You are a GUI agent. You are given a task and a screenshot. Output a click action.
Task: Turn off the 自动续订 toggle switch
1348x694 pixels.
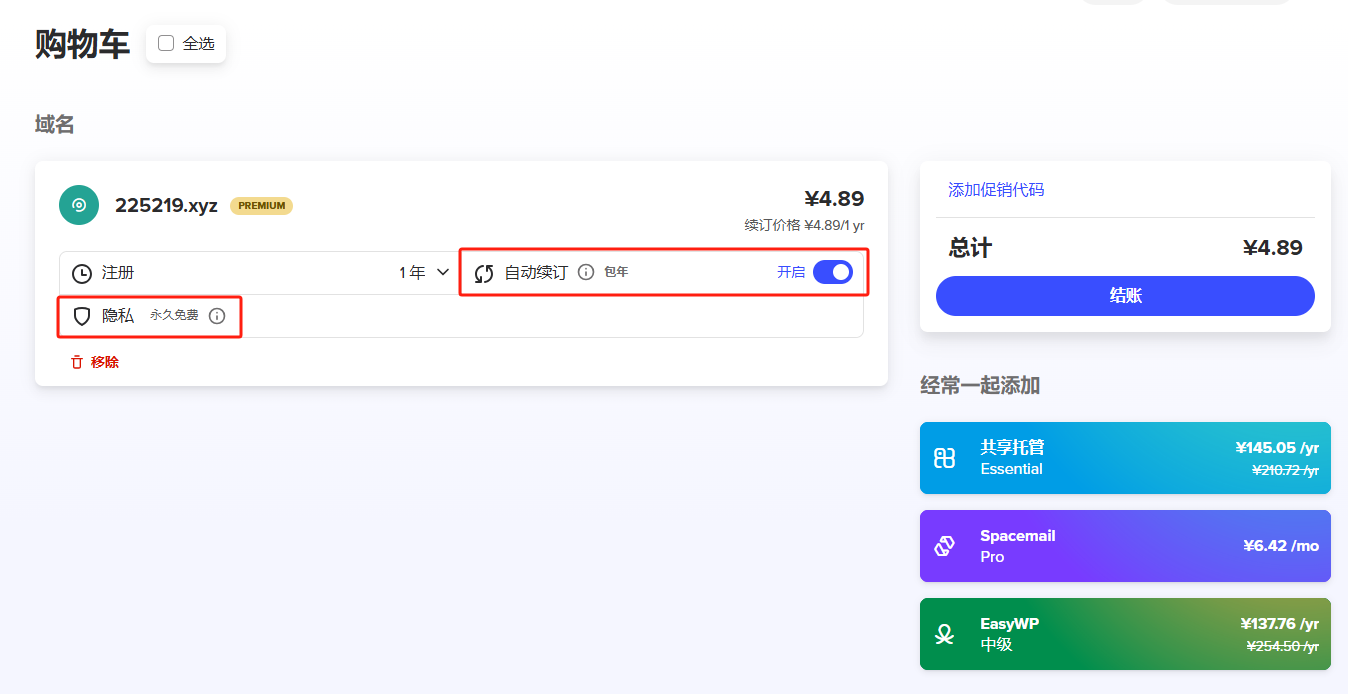point(832,272)
